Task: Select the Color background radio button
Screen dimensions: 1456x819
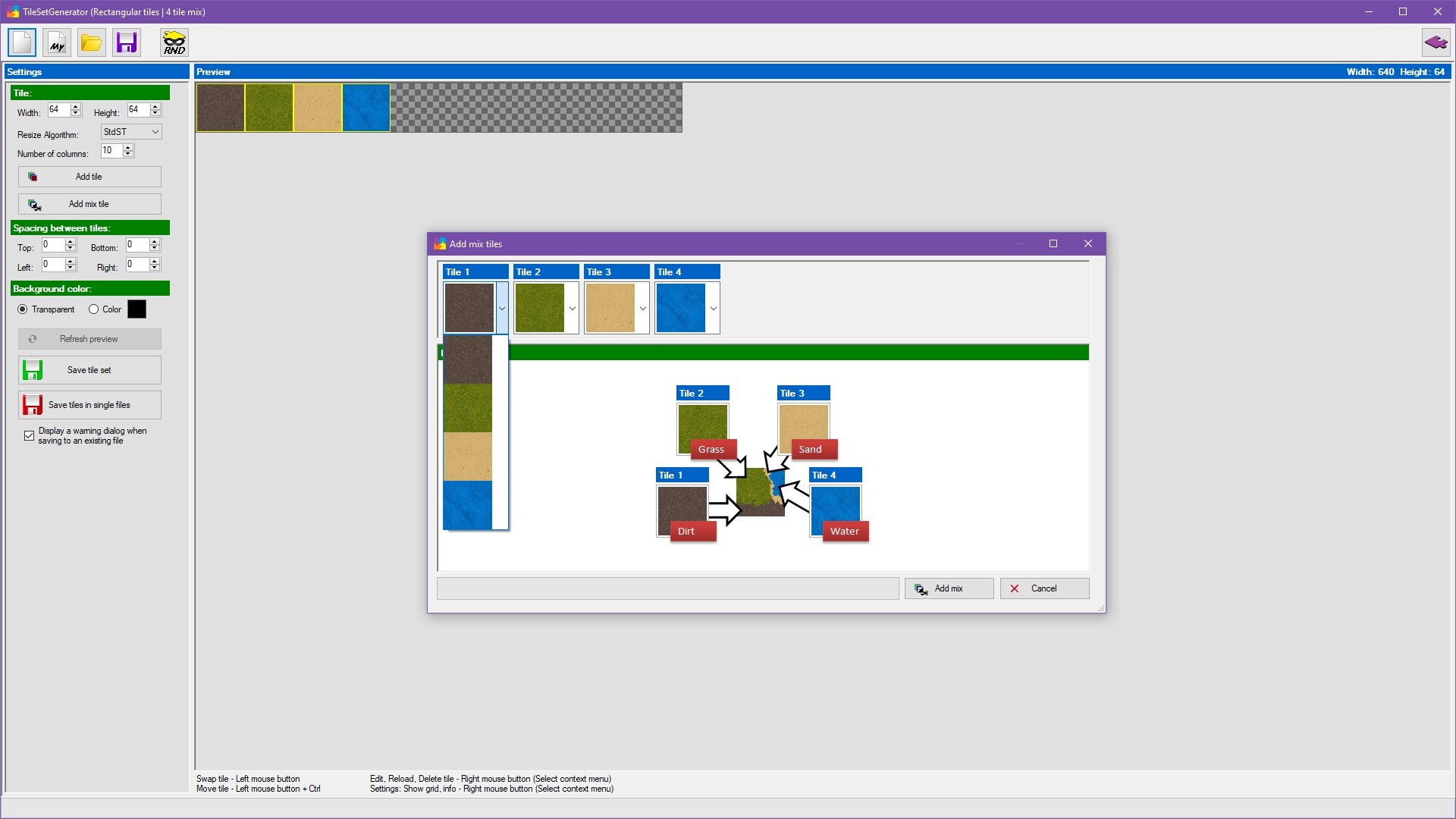Action: pos(93,309)
